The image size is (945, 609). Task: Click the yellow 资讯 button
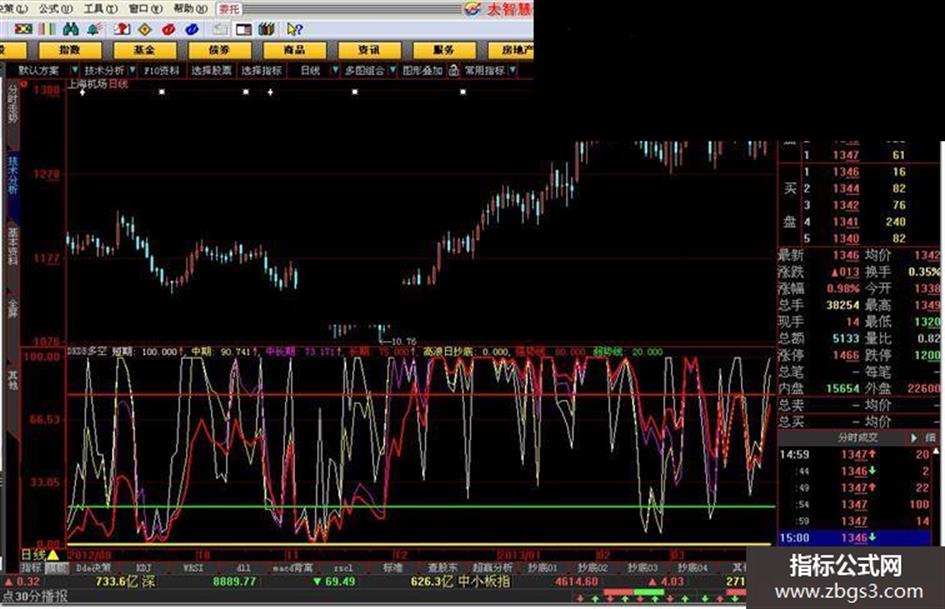point(369,49)
